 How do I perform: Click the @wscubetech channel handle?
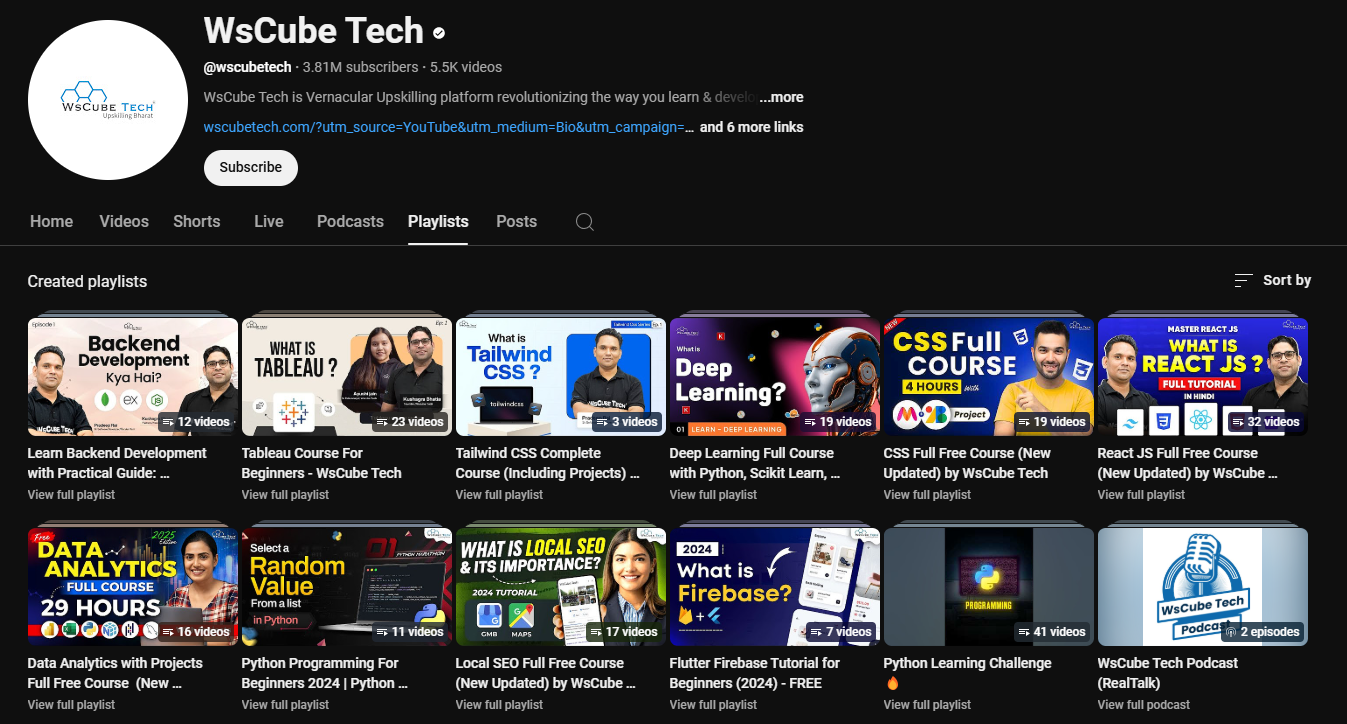click(x=248, y=67)
